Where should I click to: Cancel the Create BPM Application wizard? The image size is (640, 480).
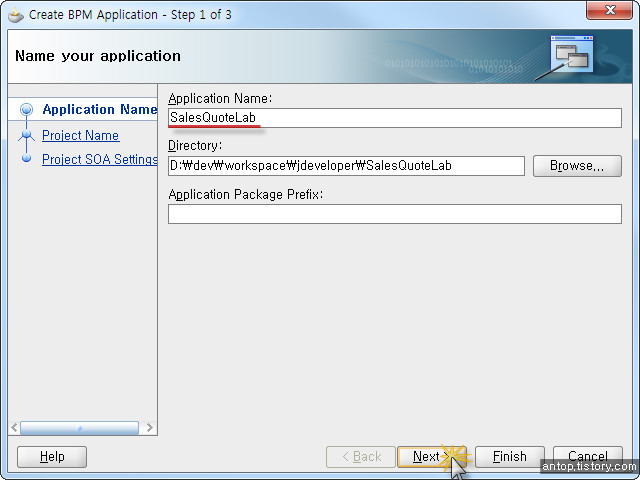coord(587,456)
